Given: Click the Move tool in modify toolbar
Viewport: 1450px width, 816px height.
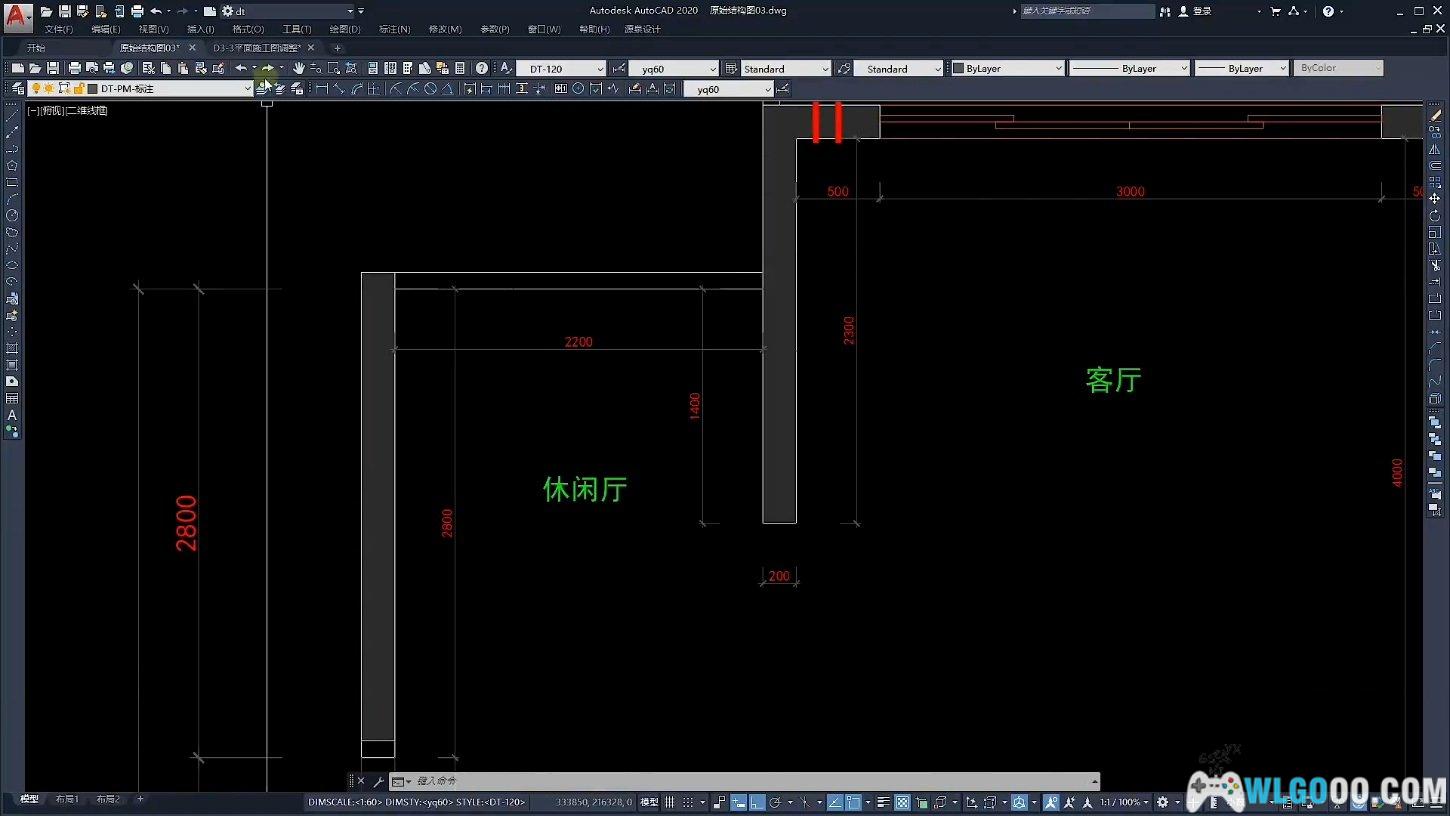Looking at the screenshot, I should tap(1435, 199).
